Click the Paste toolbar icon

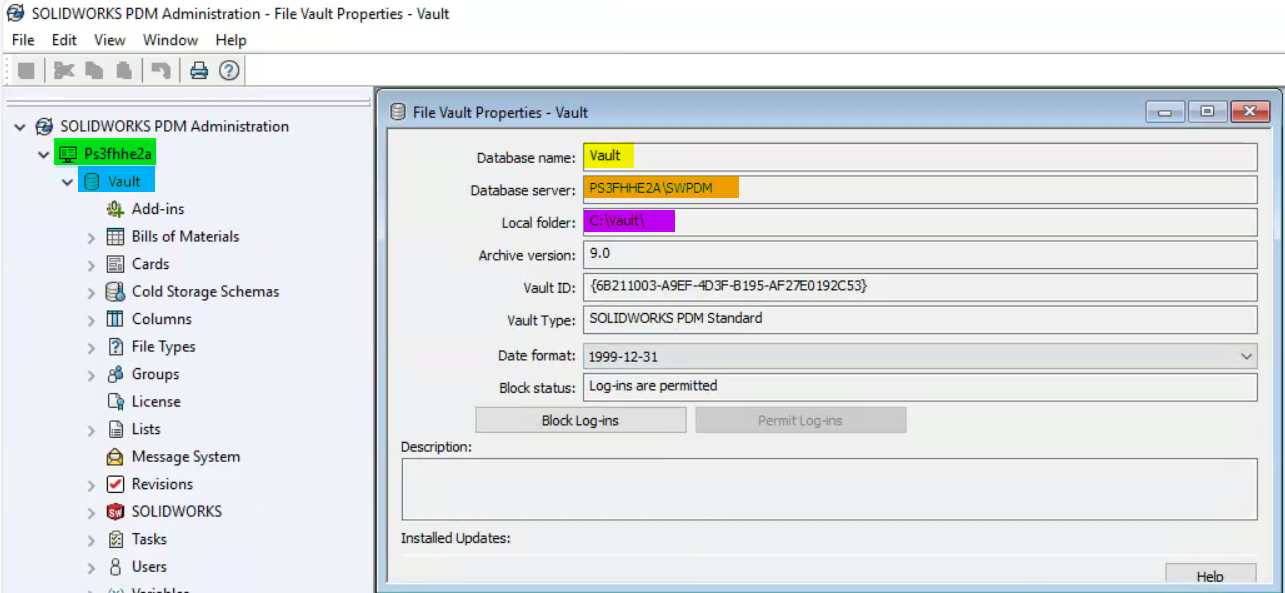(124, 71)
